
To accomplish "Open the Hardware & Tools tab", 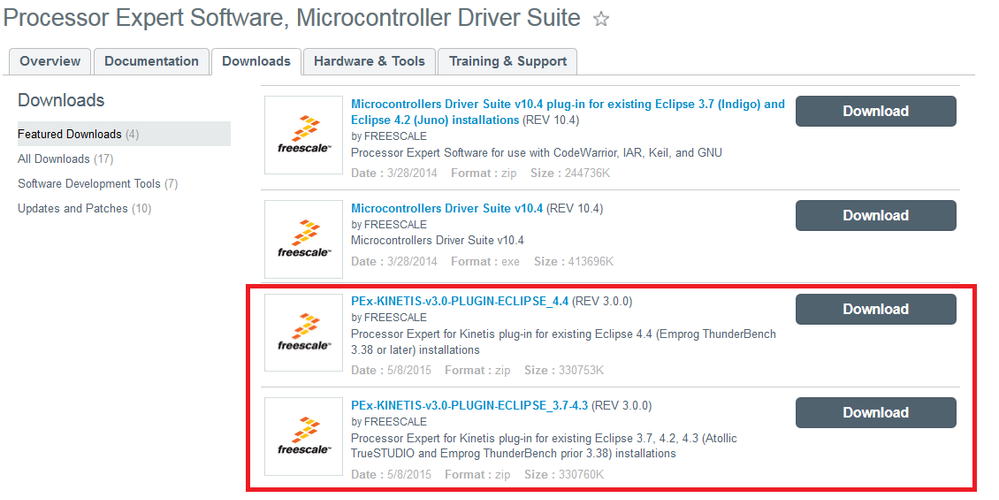I will (370, 61).
